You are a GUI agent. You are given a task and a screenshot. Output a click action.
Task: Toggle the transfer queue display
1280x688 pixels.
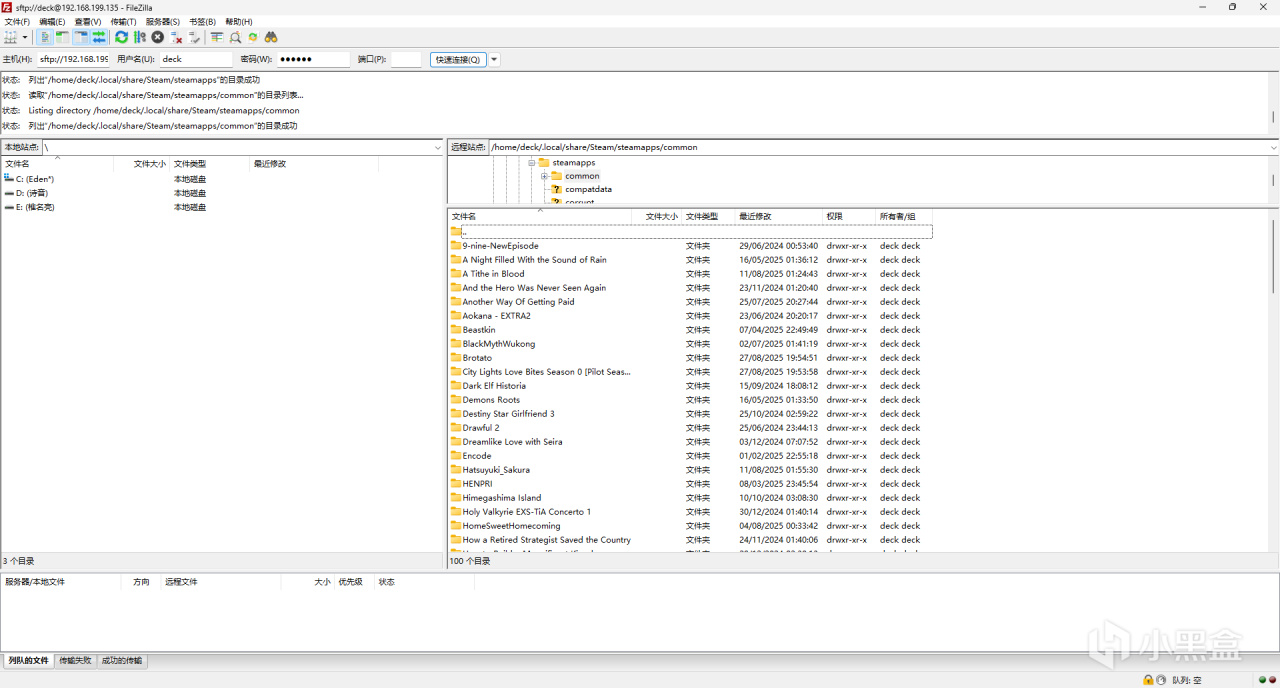point(99,37)
